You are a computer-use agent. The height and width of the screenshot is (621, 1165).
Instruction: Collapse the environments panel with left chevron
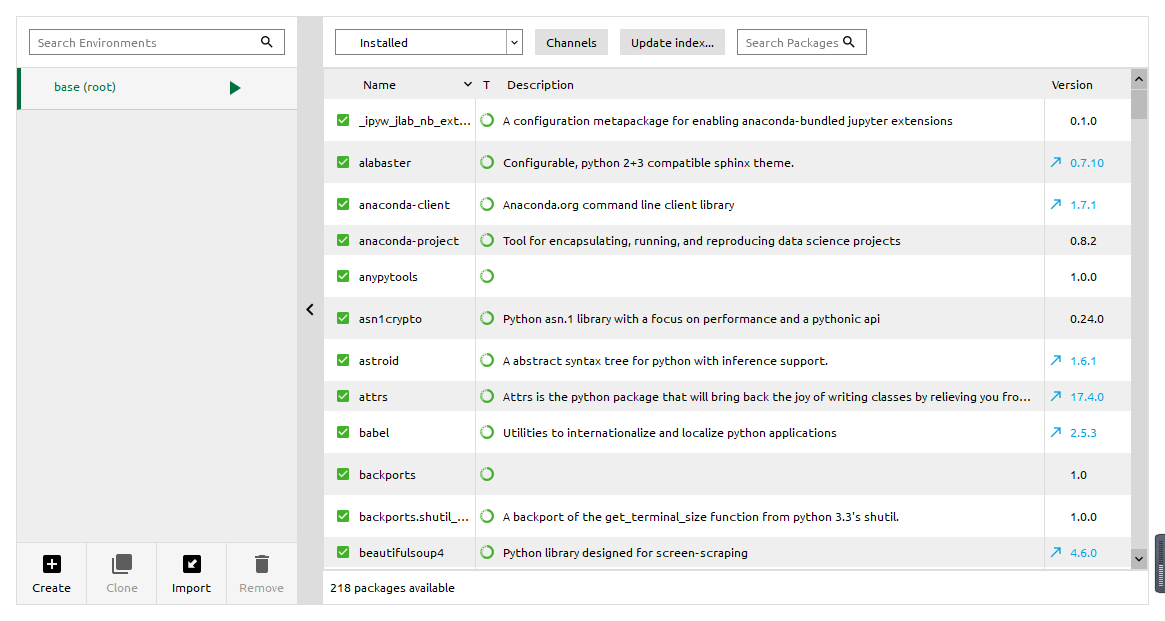[x=310, y=310]
